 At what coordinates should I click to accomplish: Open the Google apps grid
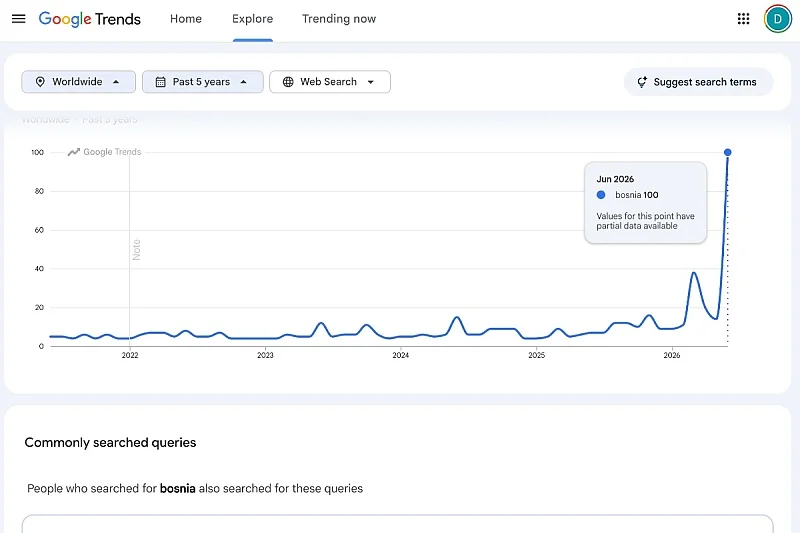(743, 19)
